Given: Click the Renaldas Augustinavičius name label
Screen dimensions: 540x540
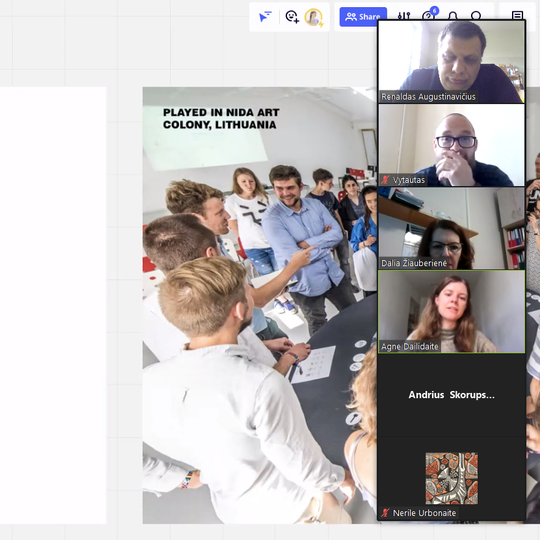Looking at the screenshot, I should pos(428,97).
